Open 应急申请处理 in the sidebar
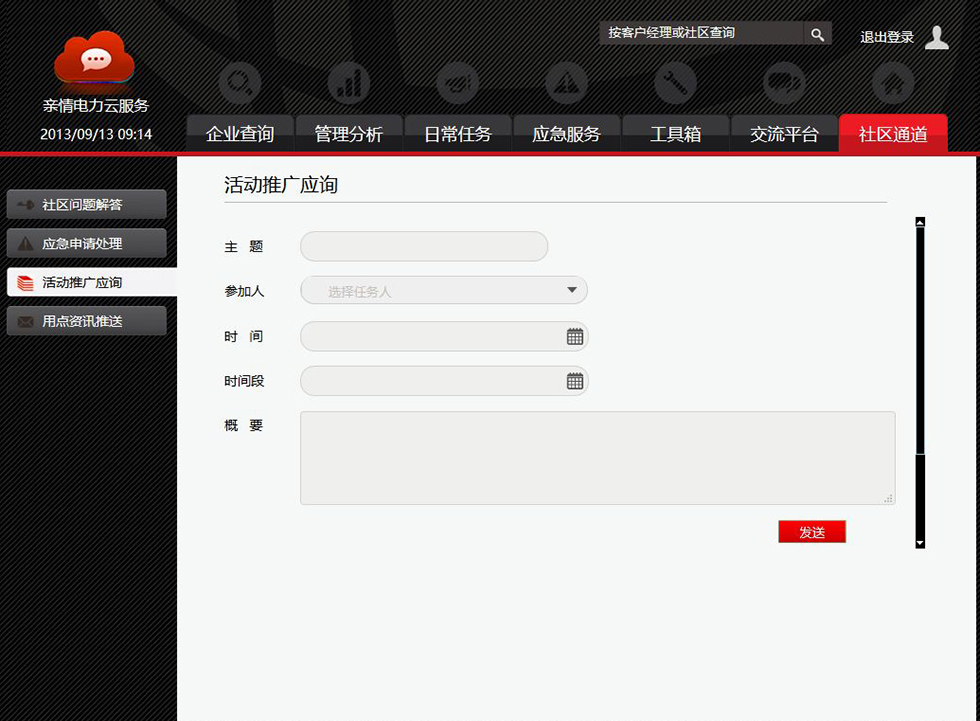Viewport: 980px width, 721px height. [x=87, y=244]
